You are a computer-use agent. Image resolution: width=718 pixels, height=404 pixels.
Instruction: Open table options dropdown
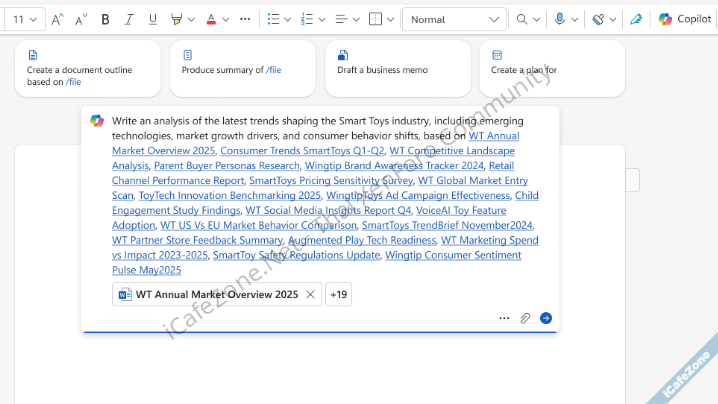pyautogui.click(x=391, y=19)
